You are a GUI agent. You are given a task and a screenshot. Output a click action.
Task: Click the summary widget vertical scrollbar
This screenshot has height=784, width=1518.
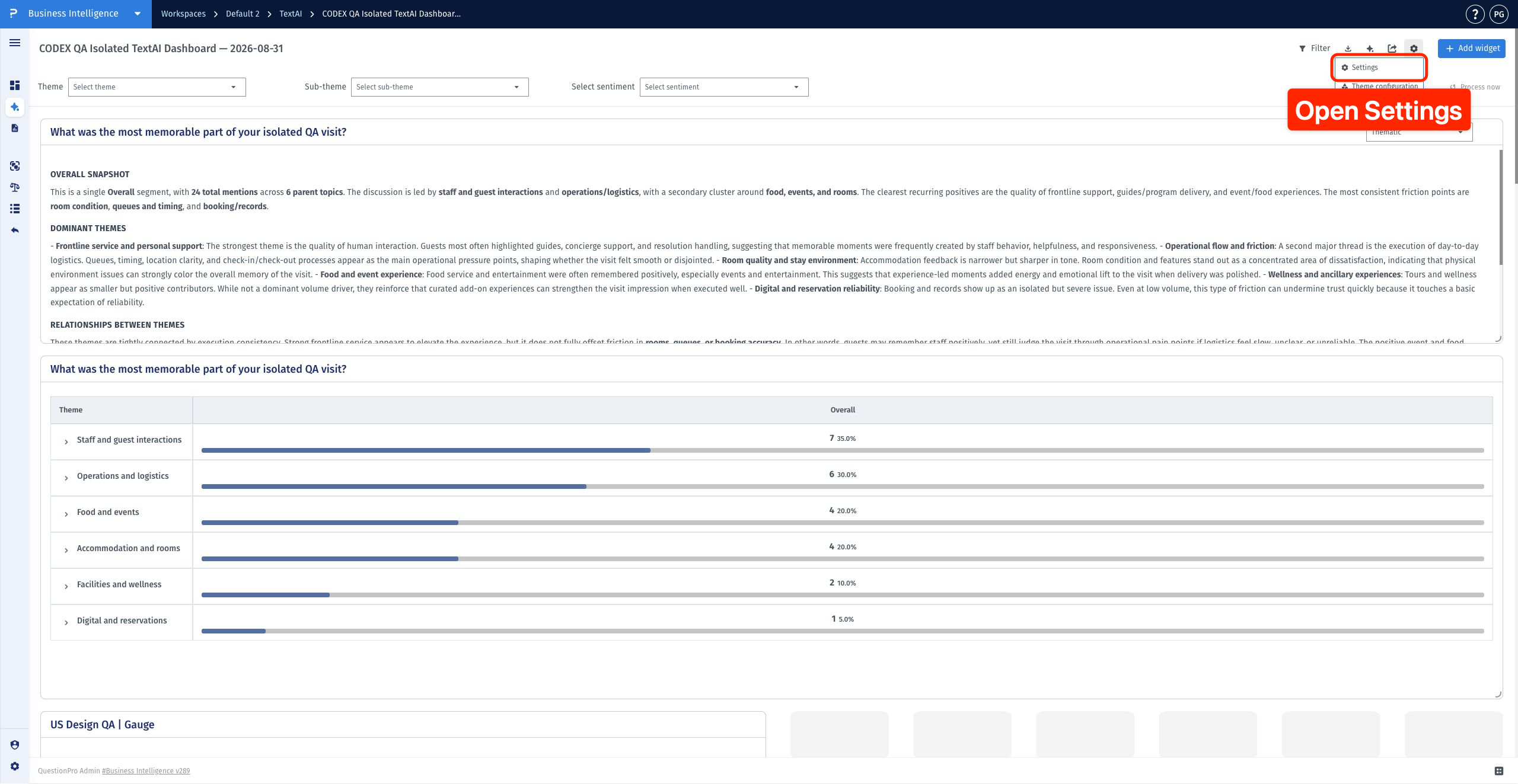(1501, 207)
